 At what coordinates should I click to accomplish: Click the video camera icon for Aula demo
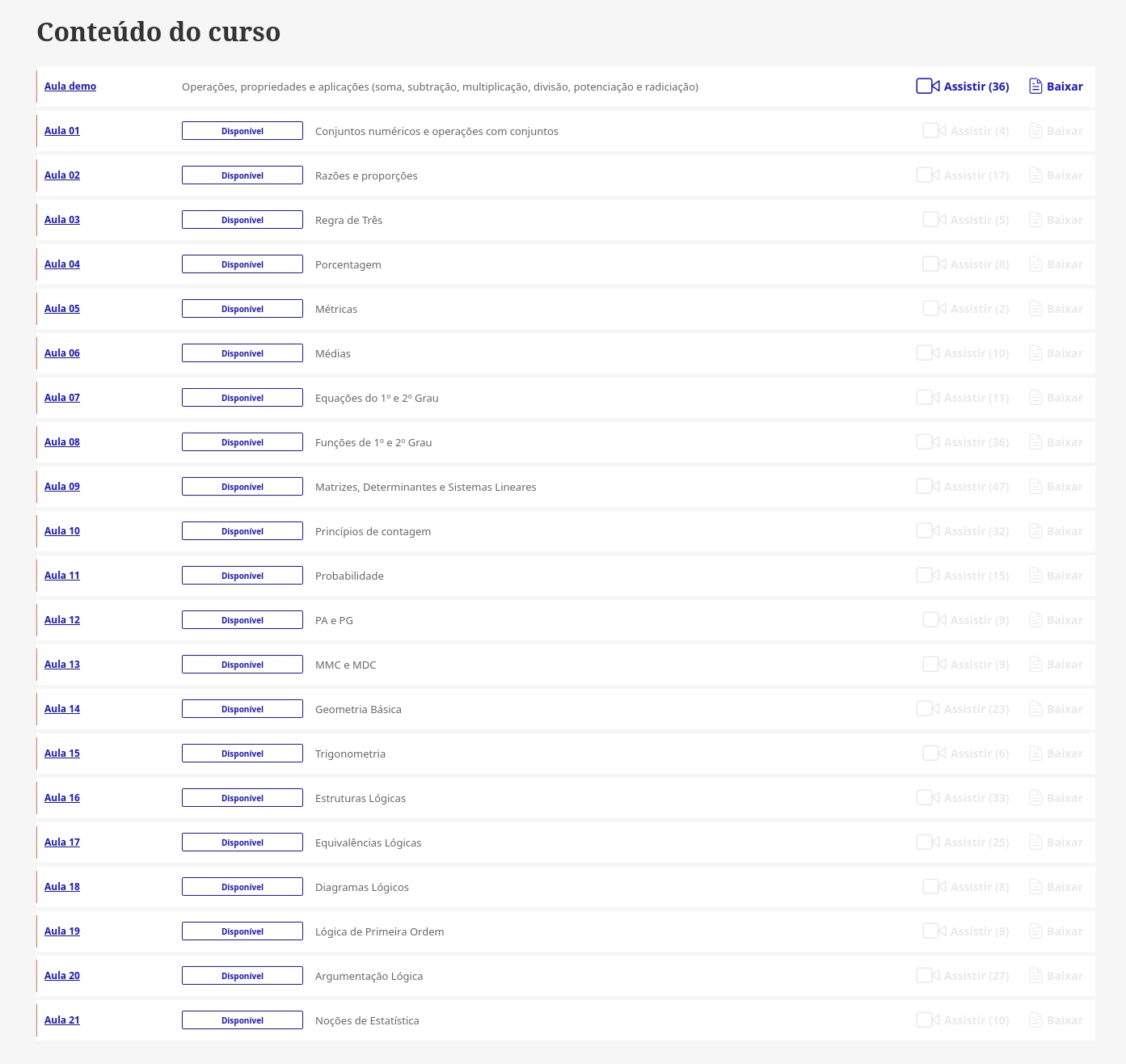point(927,87)
